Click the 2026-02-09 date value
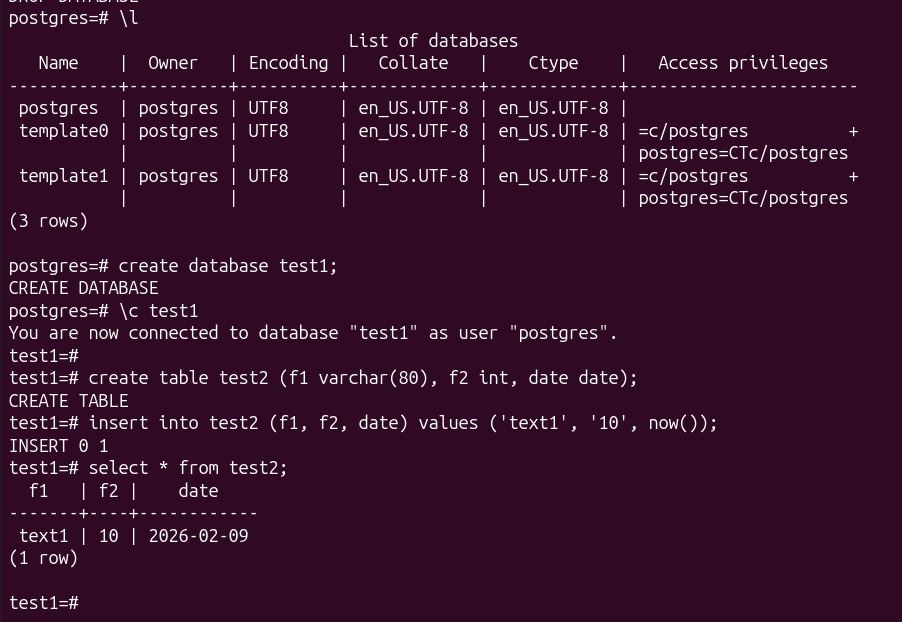The image size is (902, 622). coord(198,536)
